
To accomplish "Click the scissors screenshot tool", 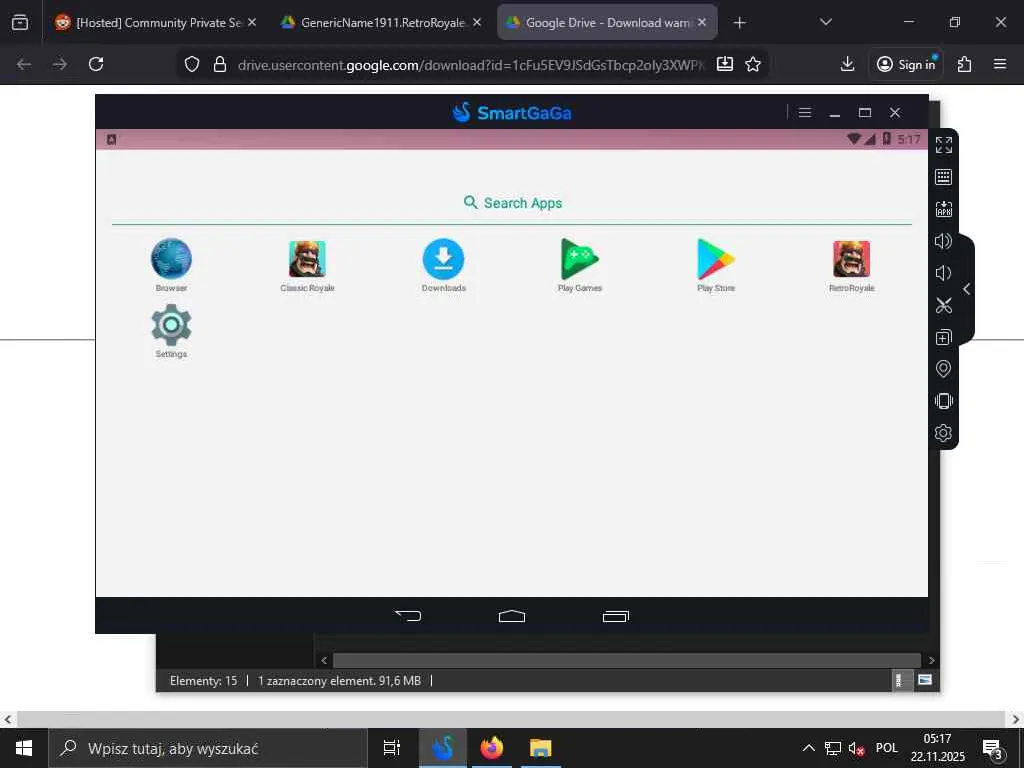I will [944, 305].
